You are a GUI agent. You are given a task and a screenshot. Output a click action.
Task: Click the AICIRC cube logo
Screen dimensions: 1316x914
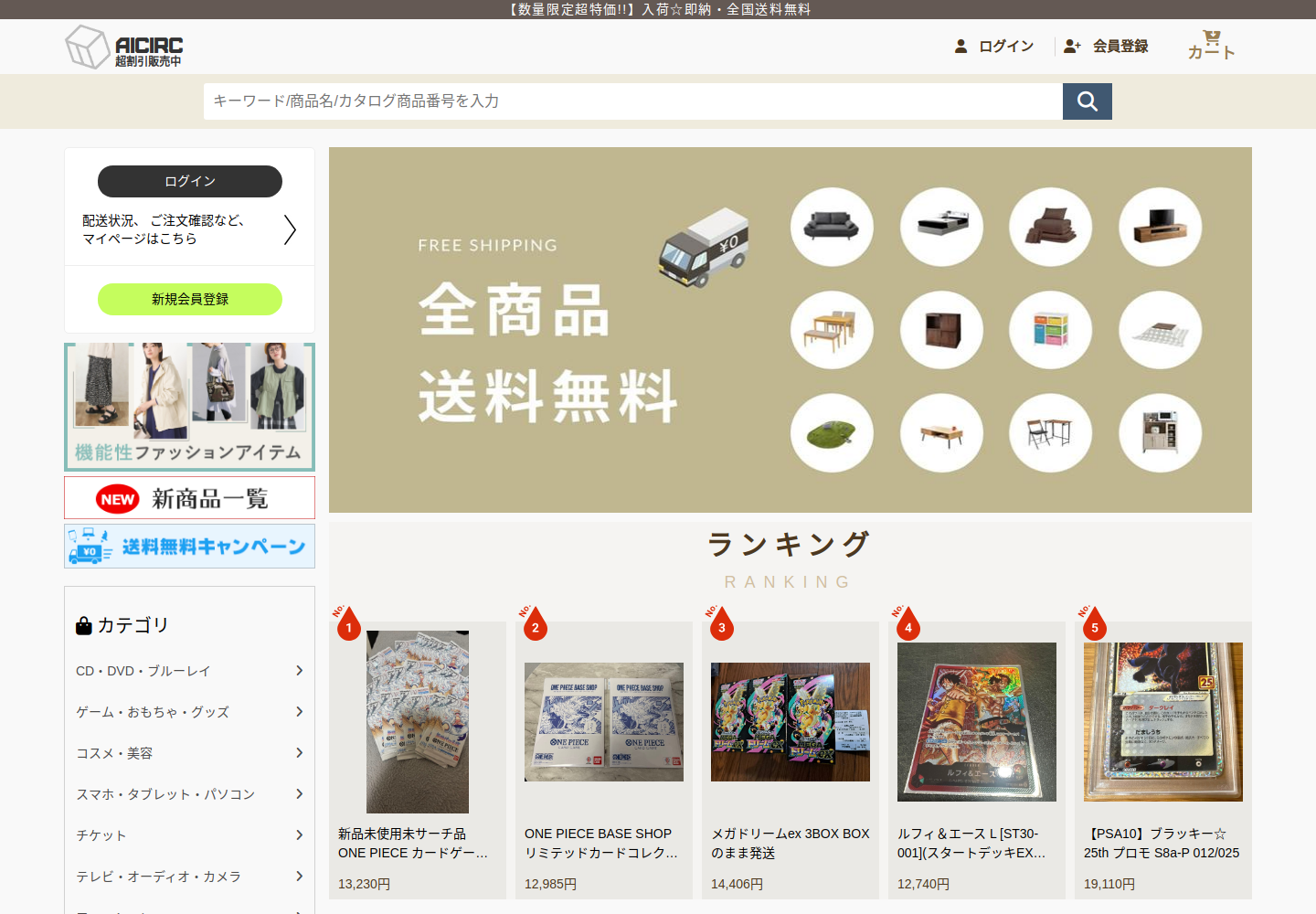88,47
